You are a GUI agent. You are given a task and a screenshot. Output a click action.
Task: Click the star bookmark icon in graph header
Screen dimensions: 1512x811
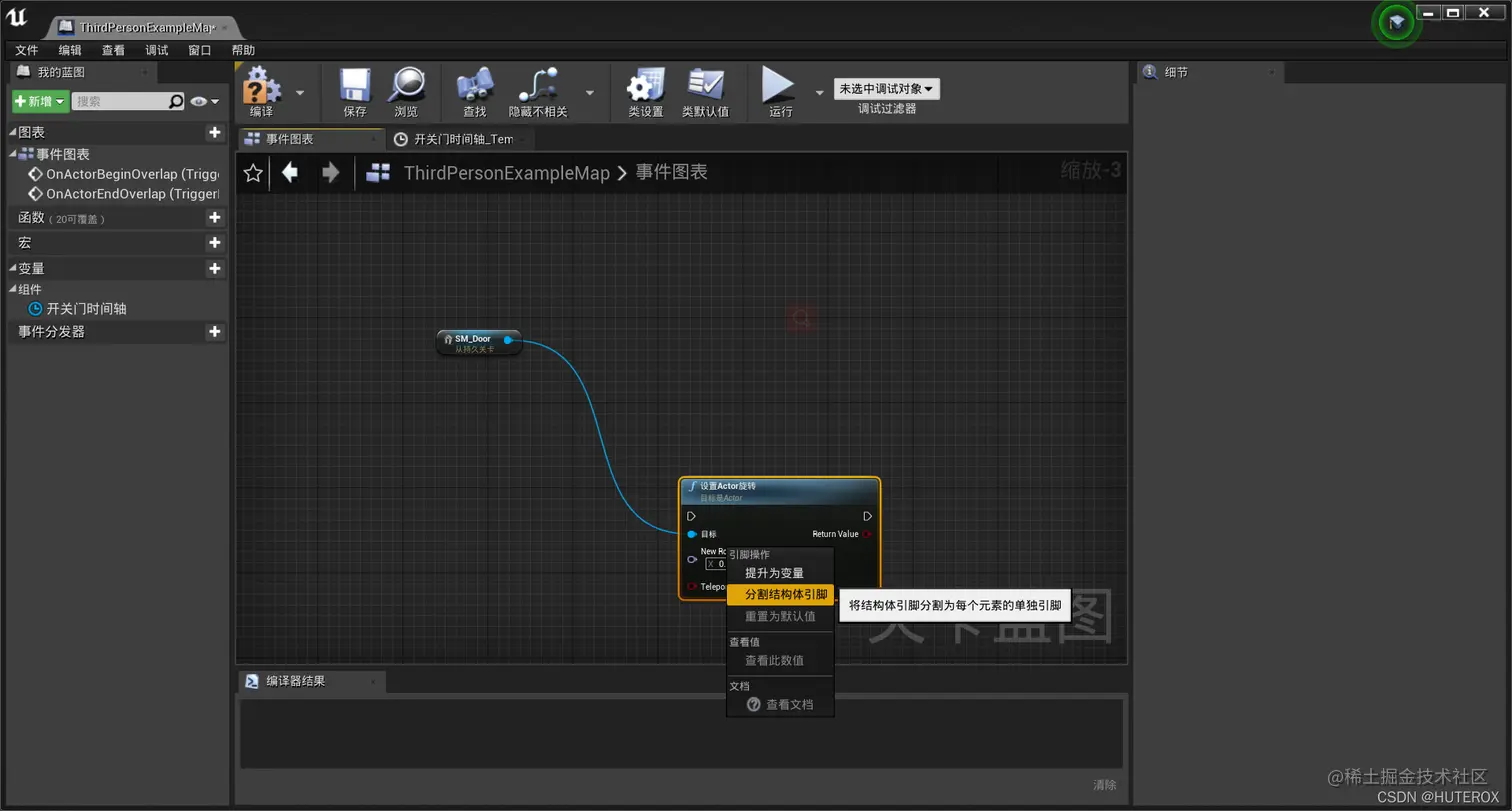click(253, 173)
